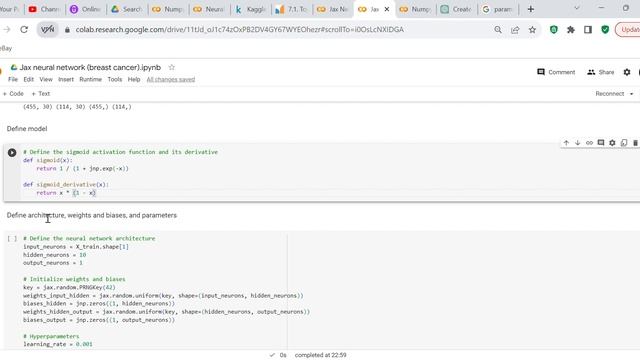Open the File menu
The image size is (640, 360).
point(13,79)
